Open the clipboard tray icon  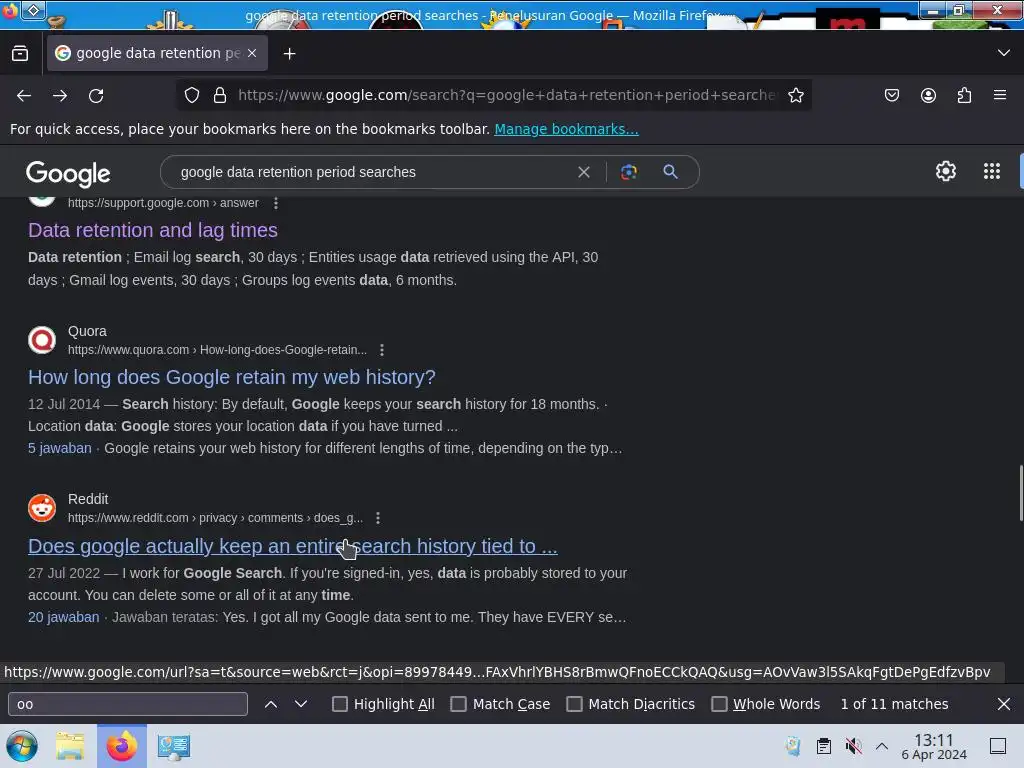tap(824, 746)
